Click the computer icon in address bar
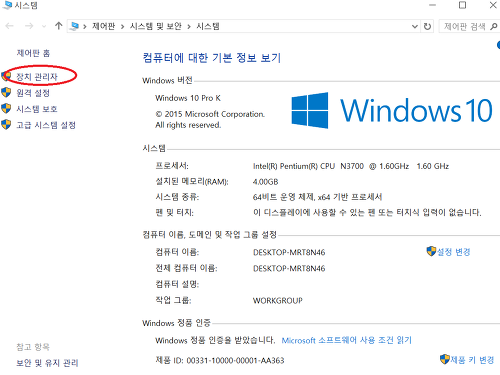 click(x=75, y=26)
